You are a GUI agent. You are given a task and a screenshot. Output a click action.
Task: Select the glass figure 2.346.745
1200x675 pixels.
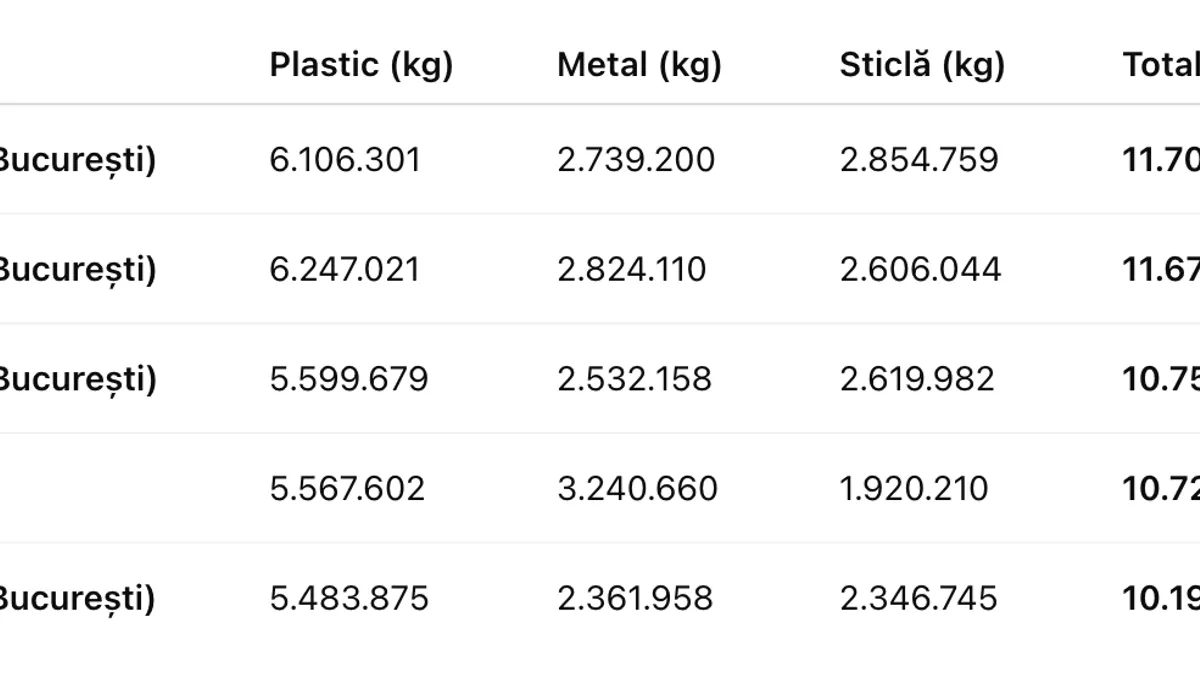coord(918,599)
